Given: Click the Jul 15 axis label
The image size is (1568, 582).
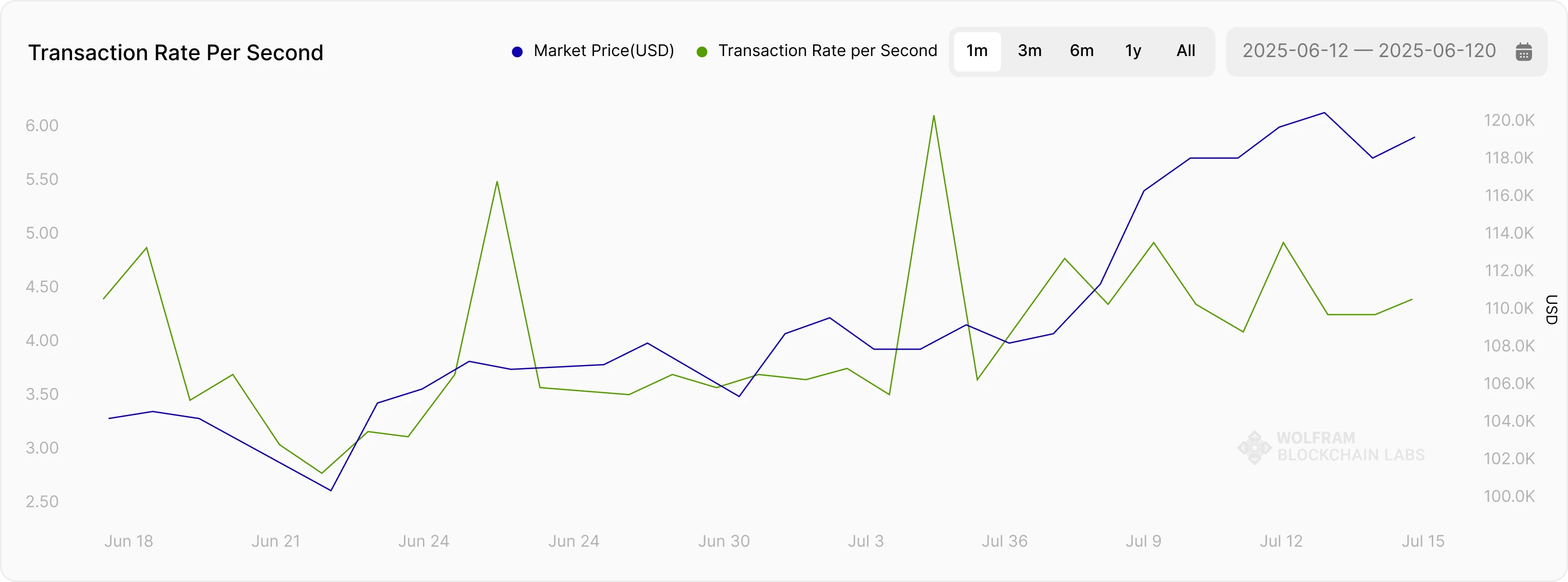Looking at the screenshot, I should coord(1424,541).
